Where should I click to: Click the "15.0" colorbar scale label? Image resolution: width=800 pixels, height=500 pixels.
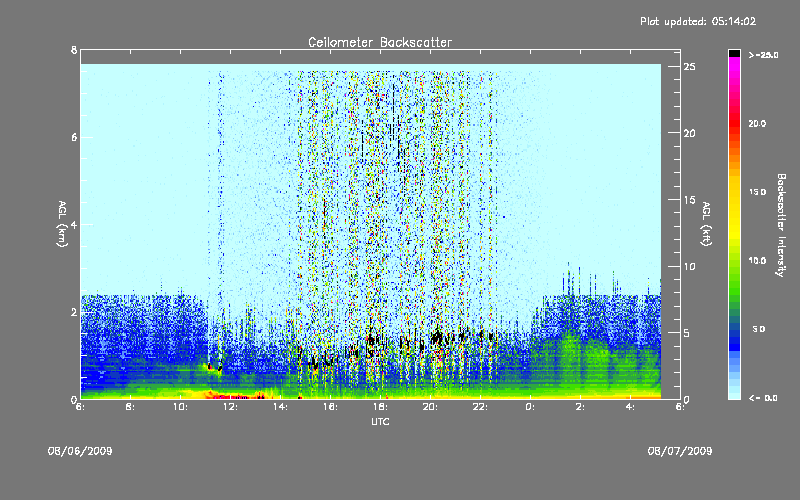(x=757, y=192)
